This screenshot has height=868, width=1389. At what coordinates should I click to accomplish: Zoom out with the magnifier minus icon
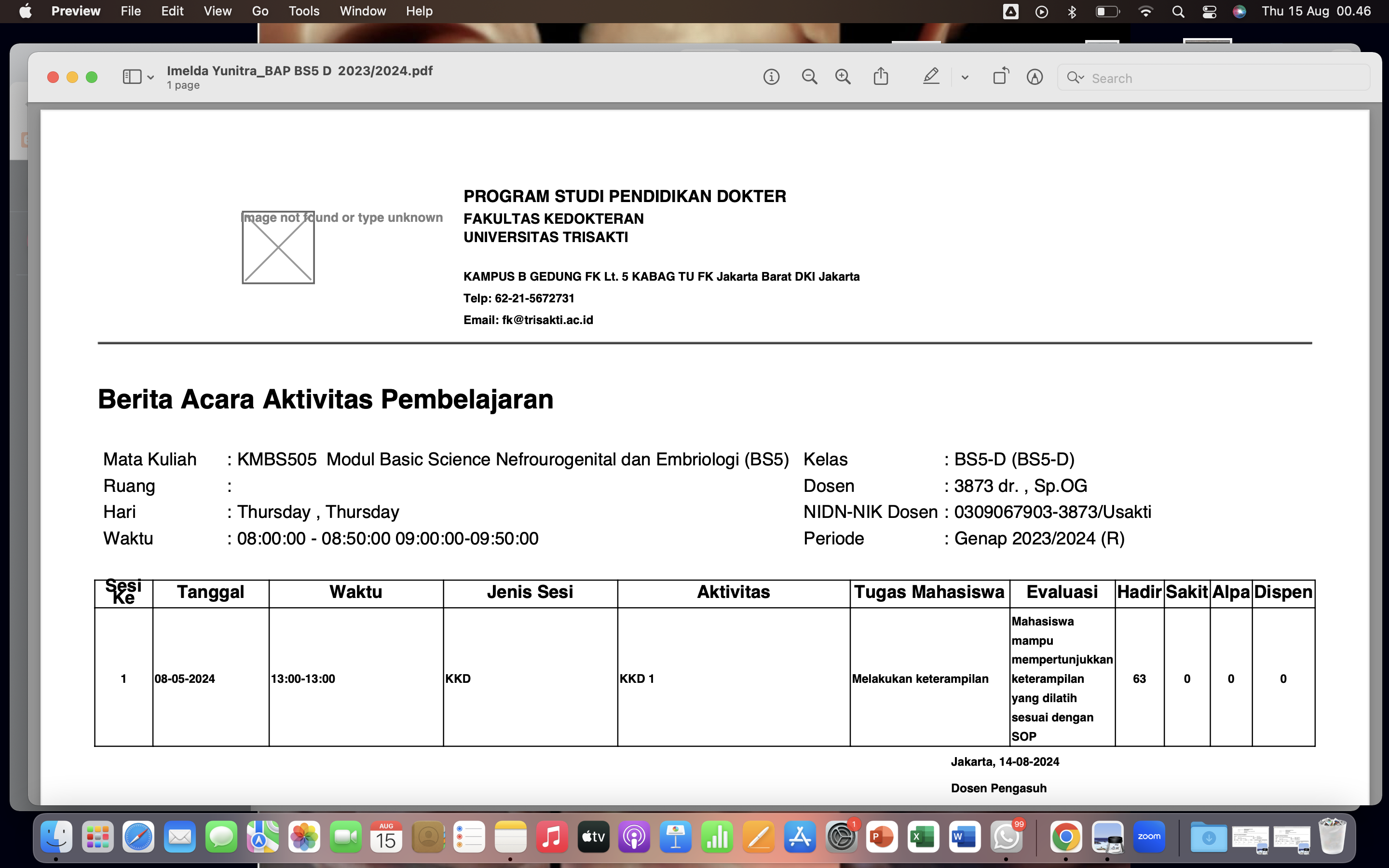[809, 77]
